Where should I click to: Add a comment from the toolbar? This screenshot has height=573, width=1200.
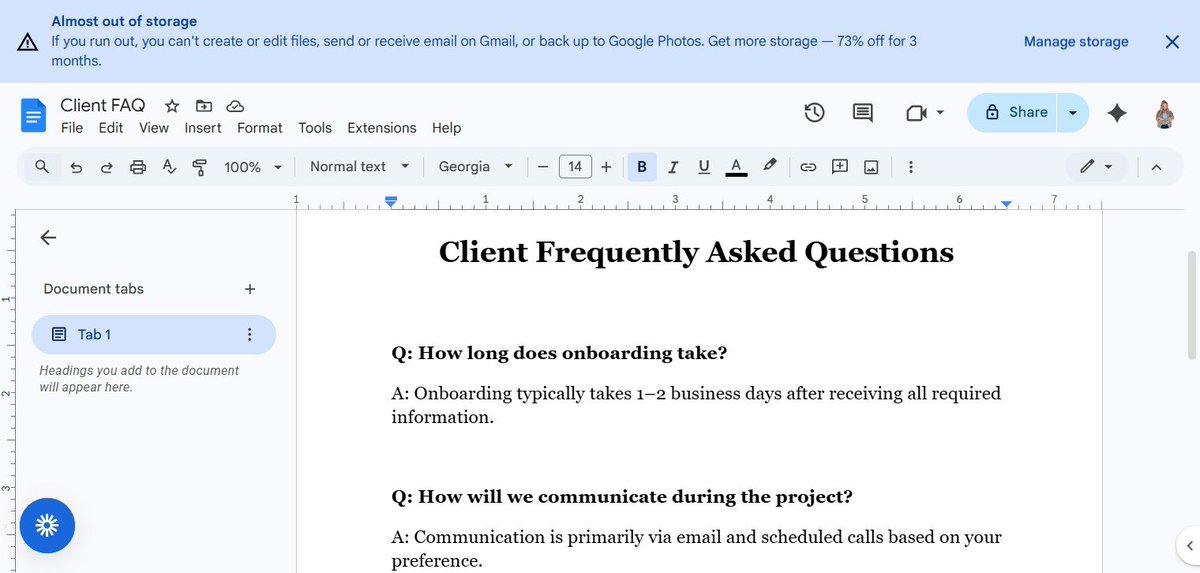coord(840,167)
